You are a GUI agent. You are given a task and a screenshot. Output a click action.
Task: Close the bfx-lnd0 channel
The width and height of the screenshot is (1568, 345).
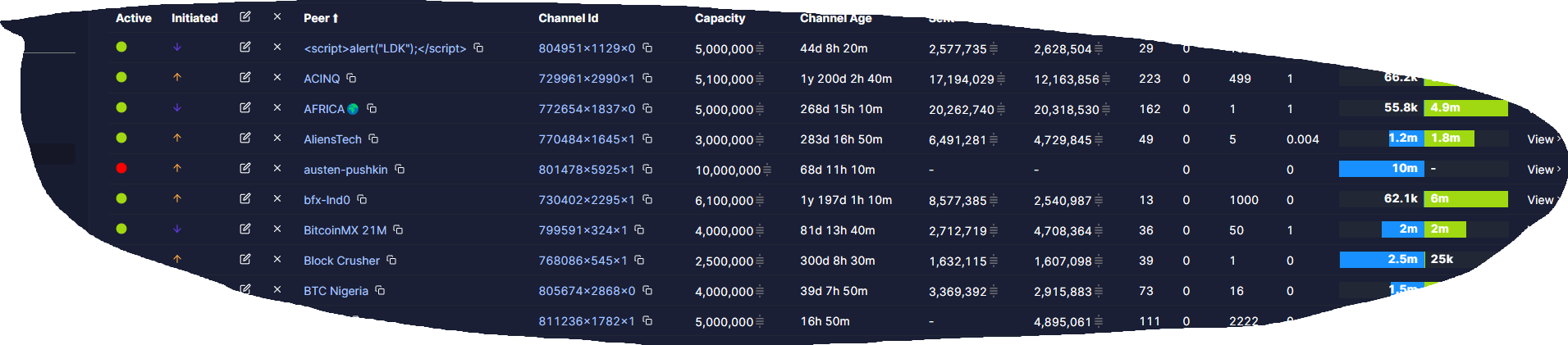[277, 198]
